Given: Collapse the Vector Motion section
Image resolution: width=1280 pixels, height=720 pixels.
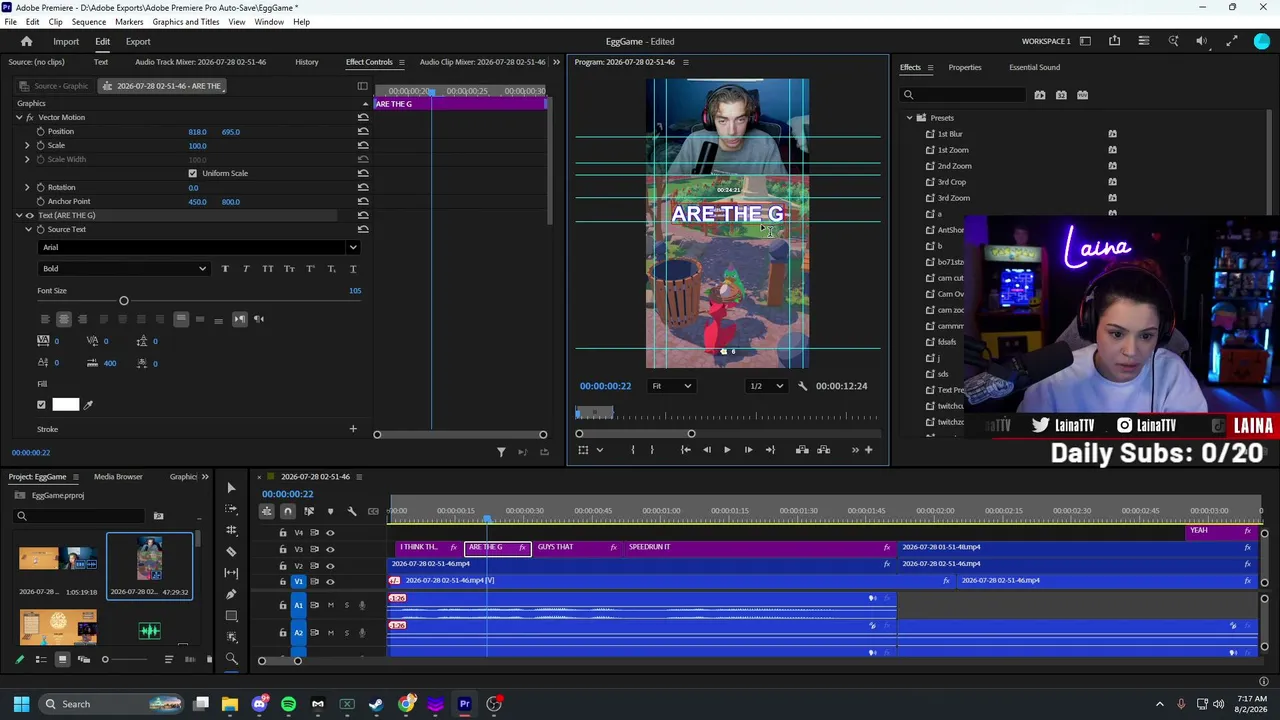Looking at the screenshot, I should [18, 117].
